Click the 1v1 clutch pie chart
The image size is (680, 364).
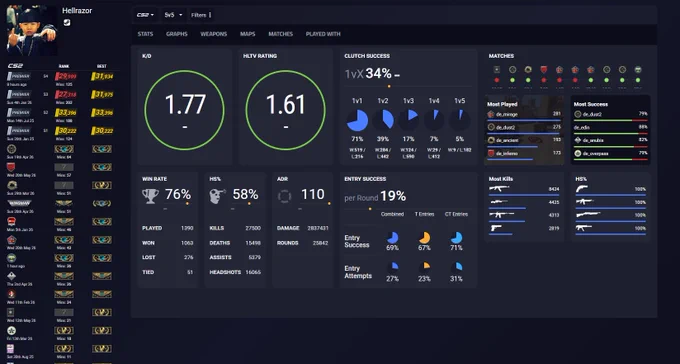[357, 120]
